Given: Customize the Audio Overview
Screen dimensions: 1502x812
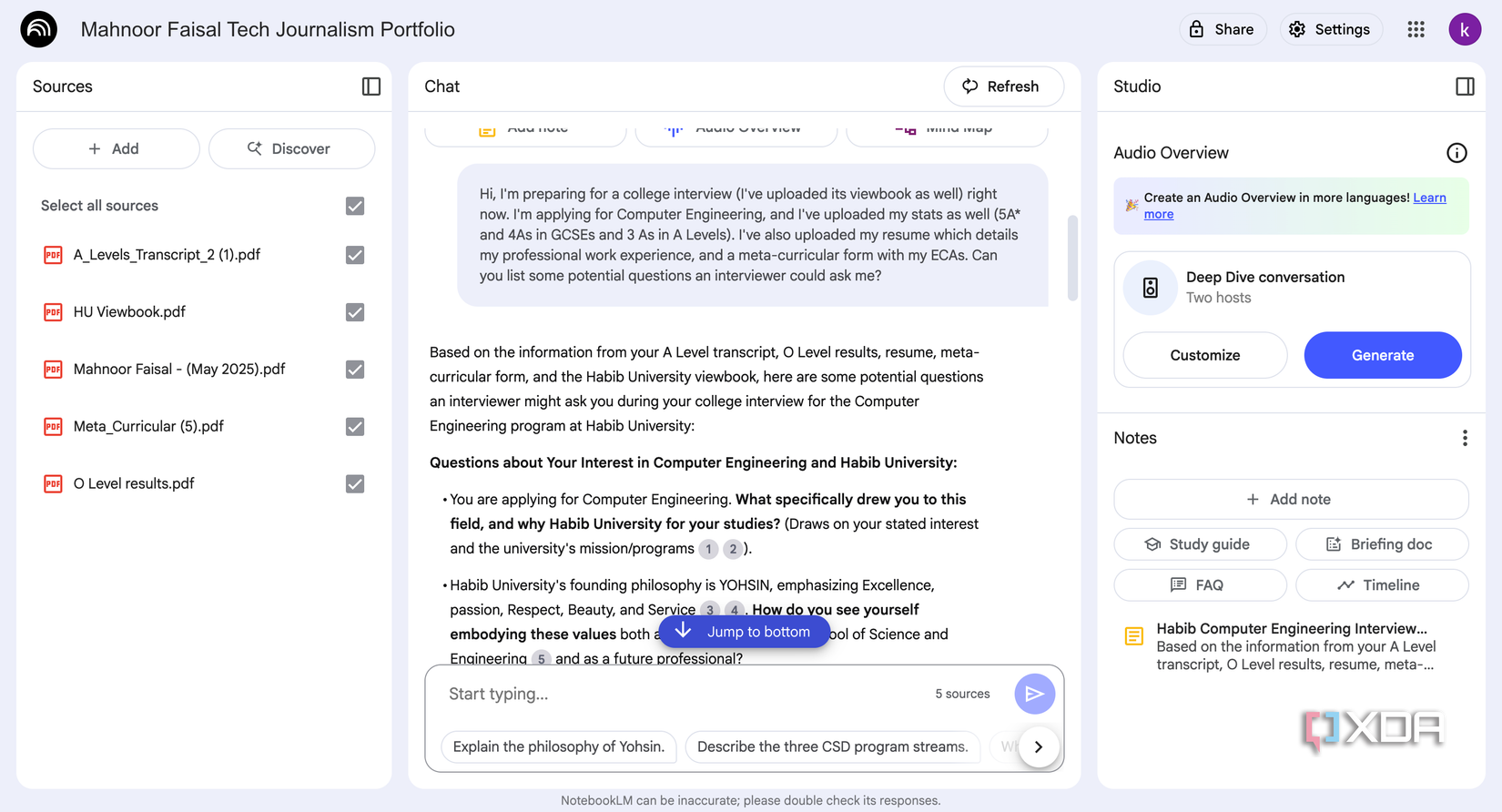Looking at the screenshot, I should click(1204, 355).
